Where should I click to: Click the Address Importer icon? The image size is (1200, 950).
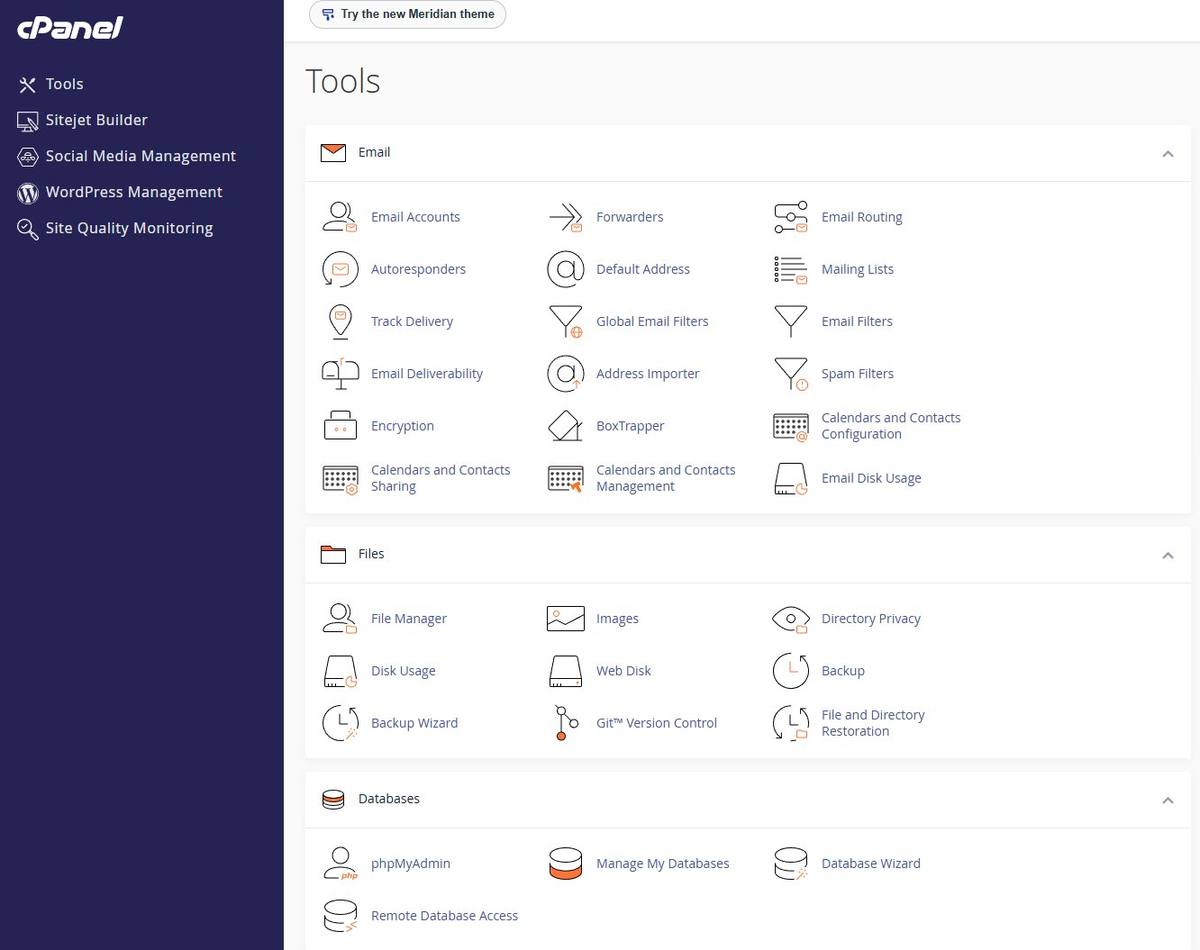(x=566, y=373)
